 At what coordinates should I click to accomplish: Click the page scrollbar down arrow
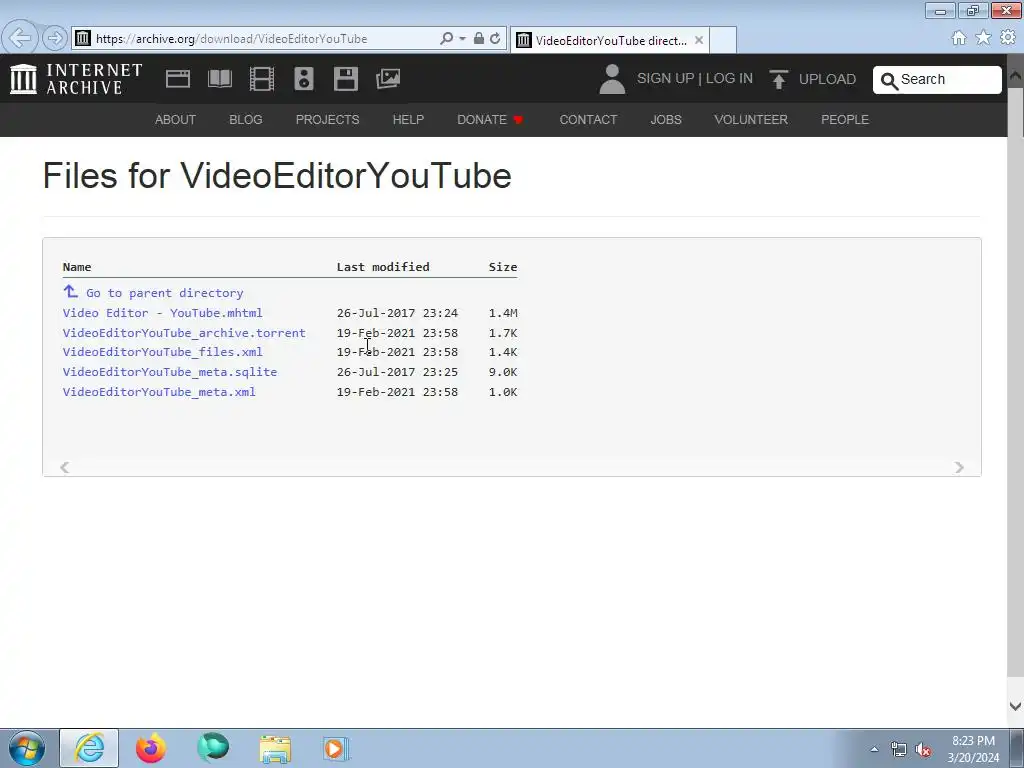[x=1016, y=706]
